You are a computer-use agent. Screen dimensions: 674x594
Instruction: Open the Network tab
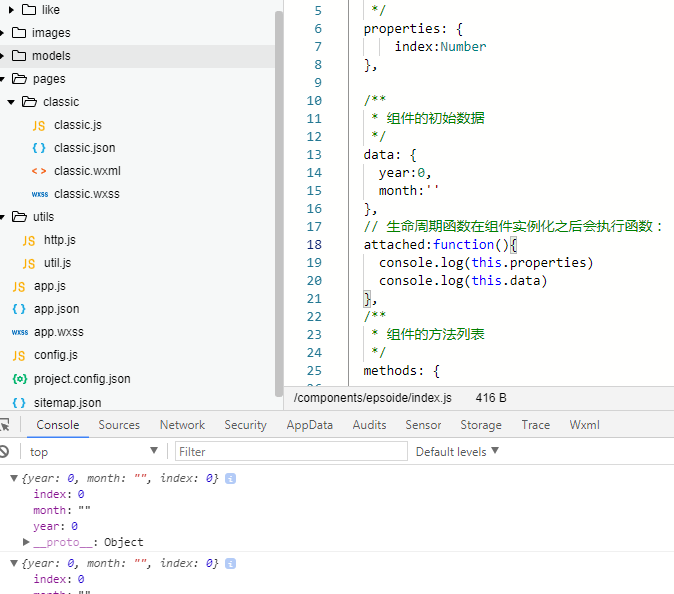click(x=182, y=425)
